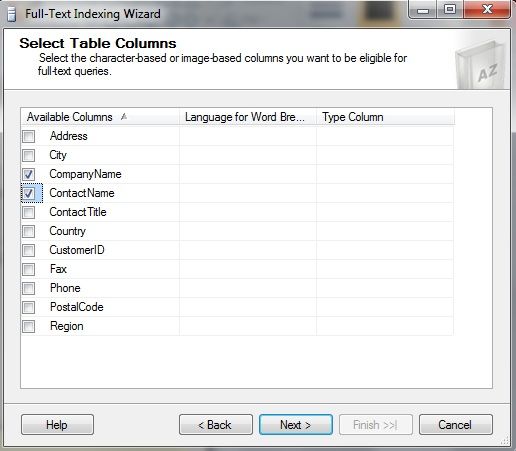Tick the Fax column checkbox
516x451 pixels.
29,269
